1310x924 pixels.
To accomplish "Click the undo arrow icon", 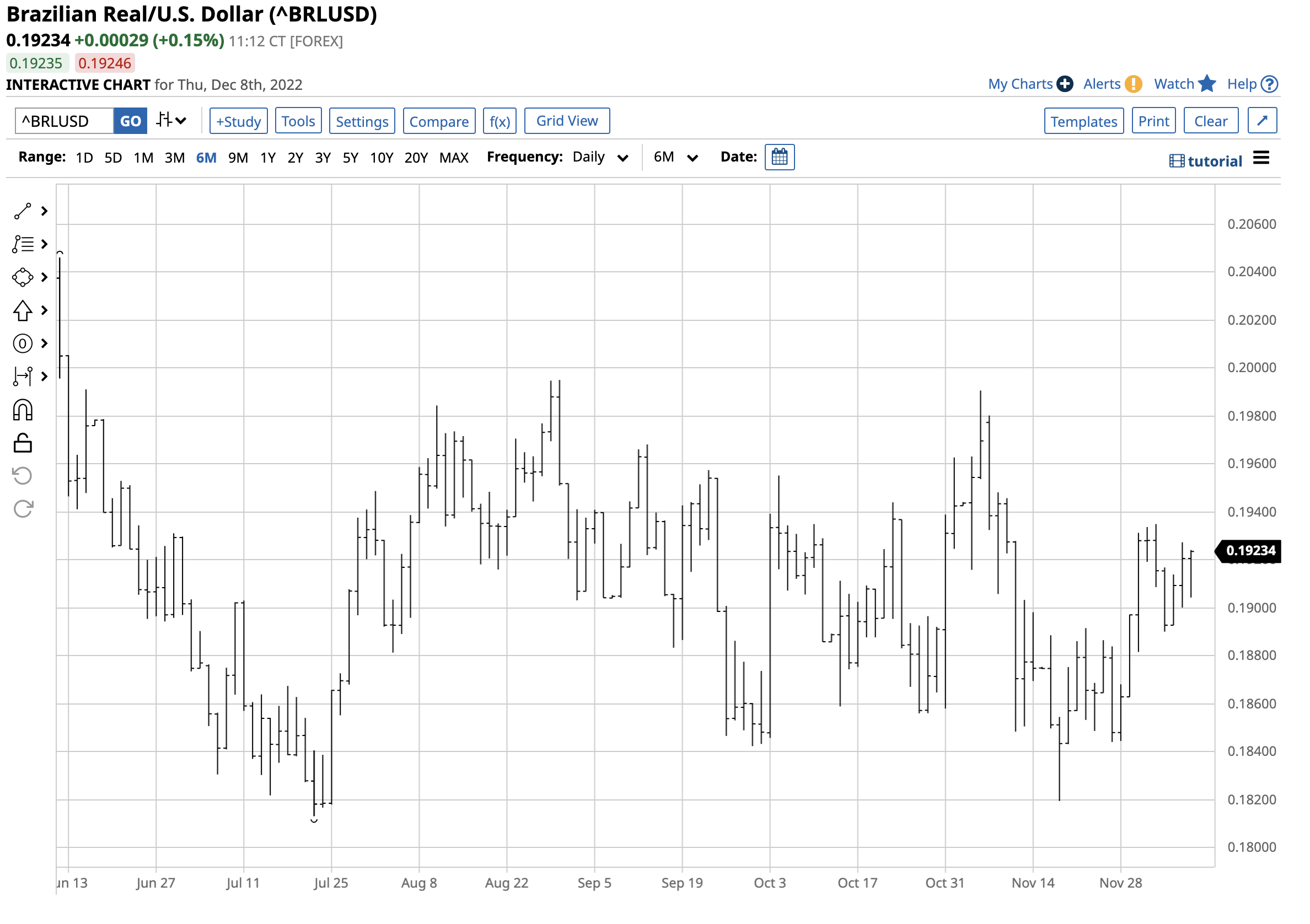I will click(x=22, y=476).
